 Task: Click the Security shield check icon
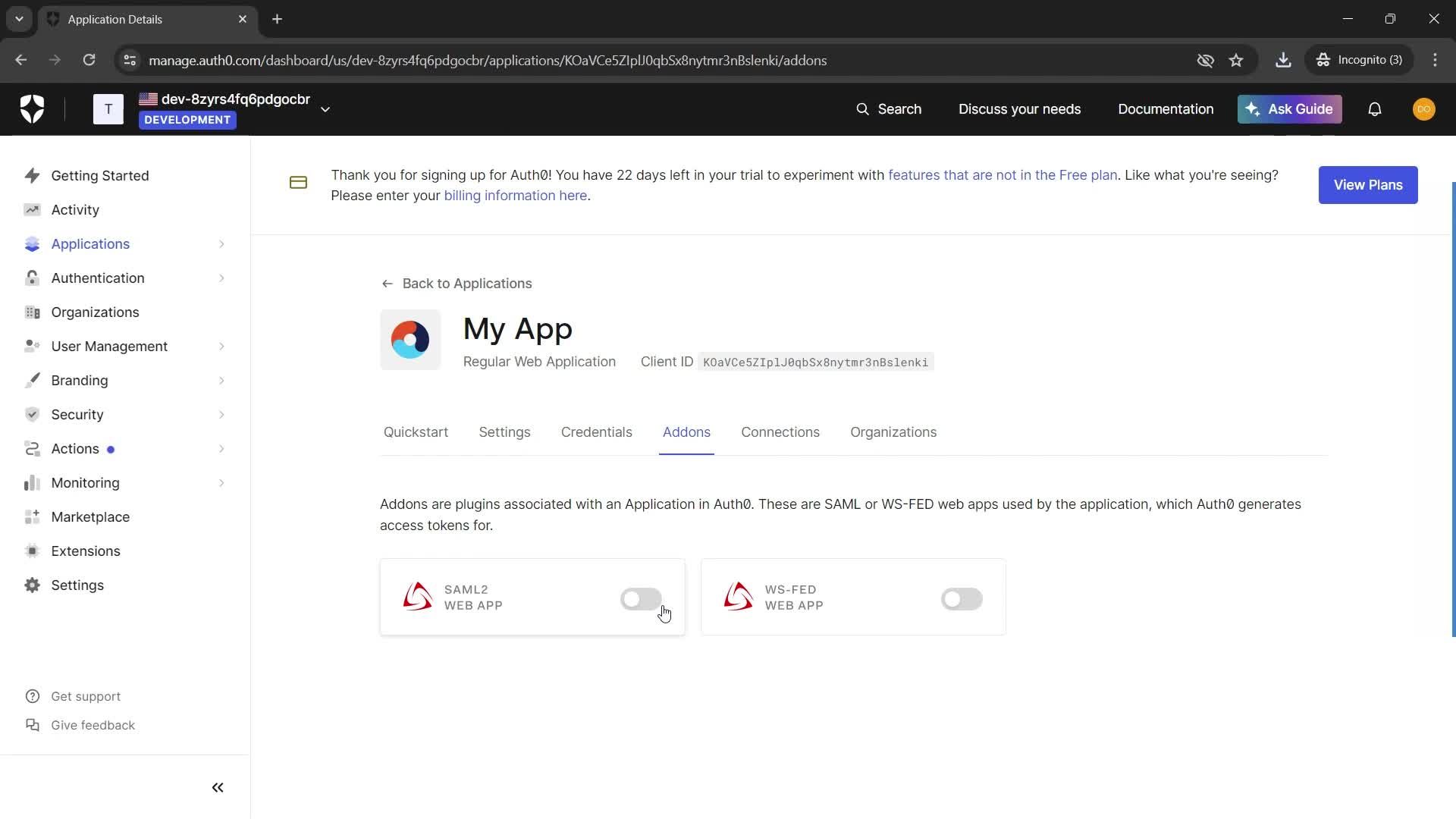pos(32,415)
